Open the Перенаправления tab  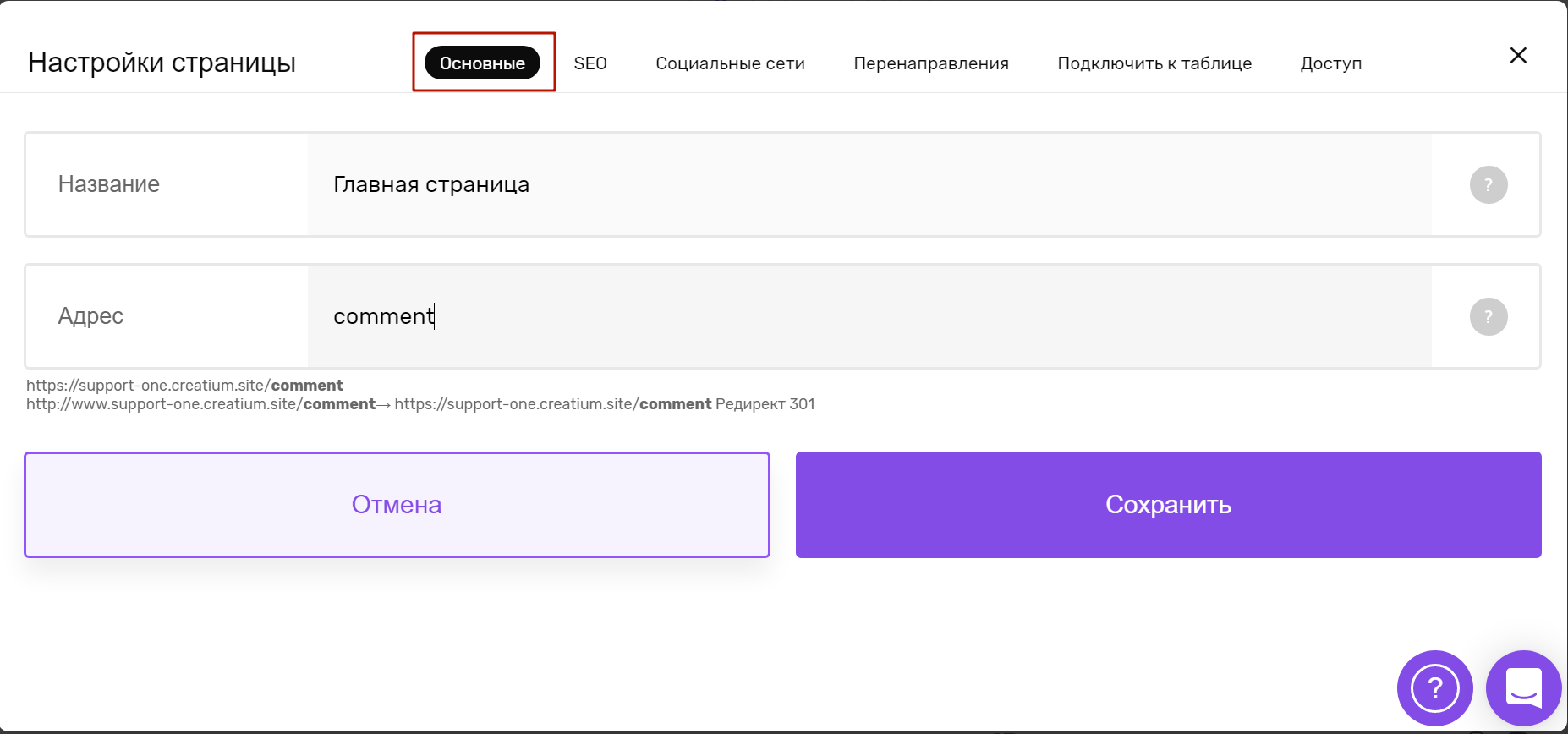click(x=931, y=63)
